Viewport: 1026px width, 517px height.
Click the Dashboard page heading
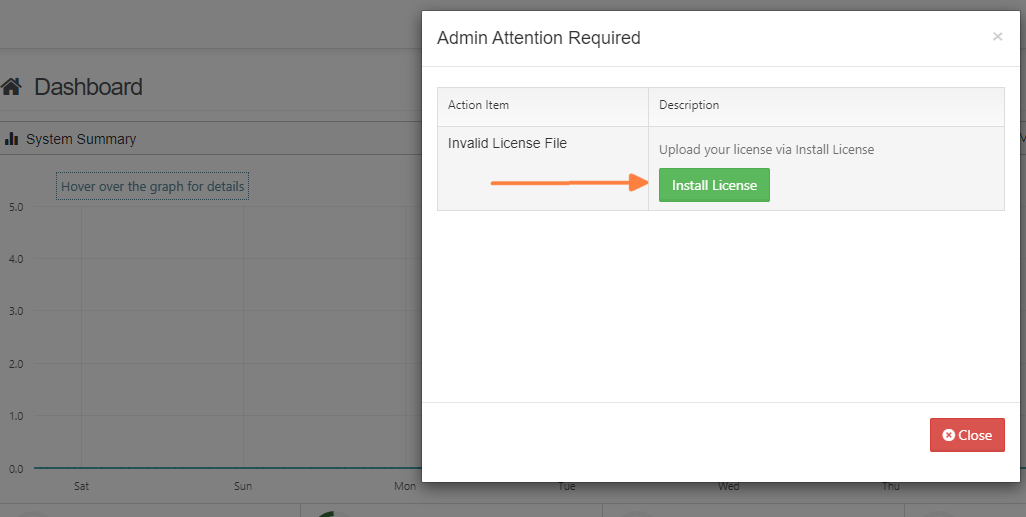[x=88, y=87]
